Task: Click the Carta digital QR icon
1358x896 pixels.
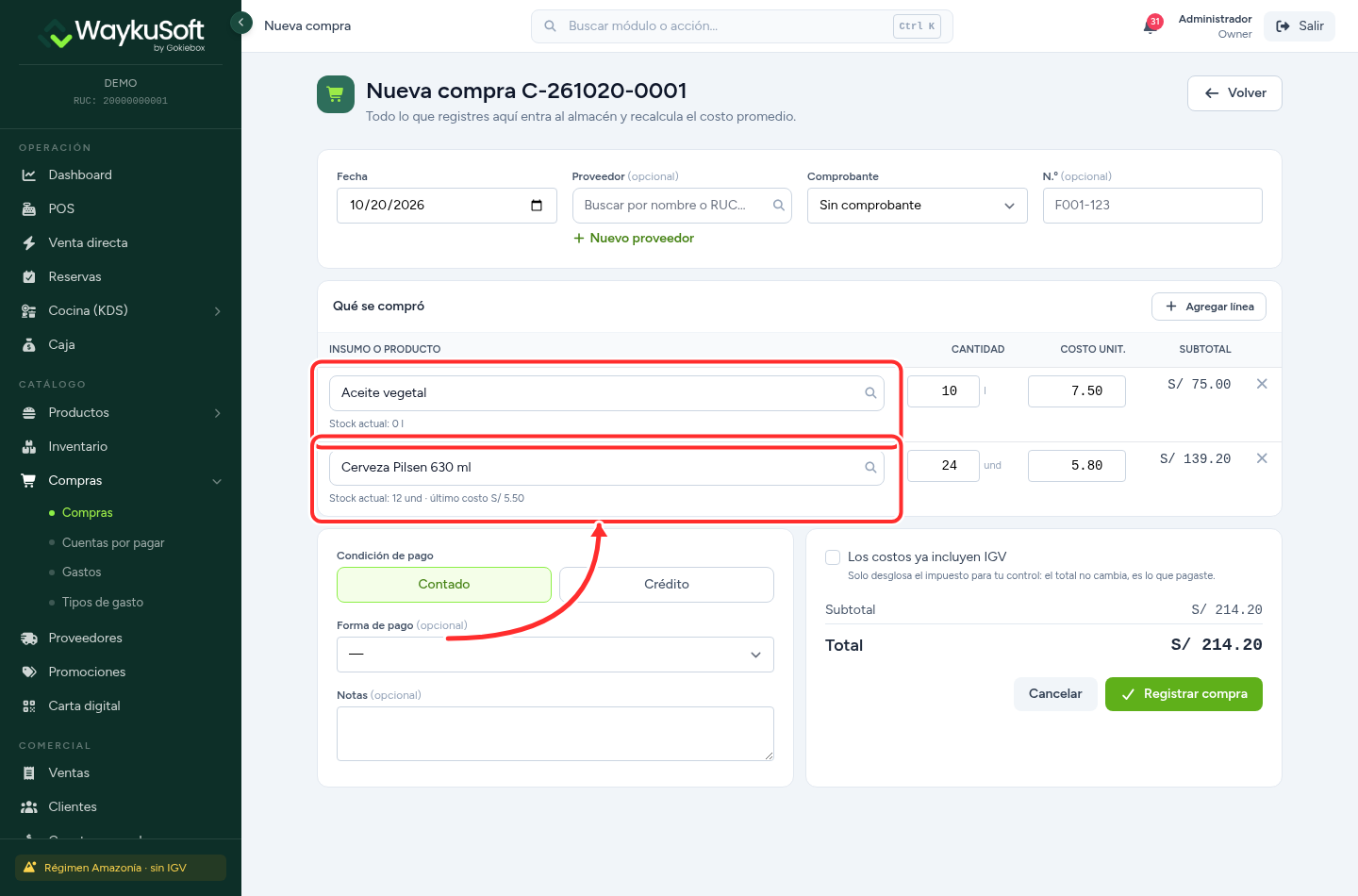Action: [x=29, y=706]
